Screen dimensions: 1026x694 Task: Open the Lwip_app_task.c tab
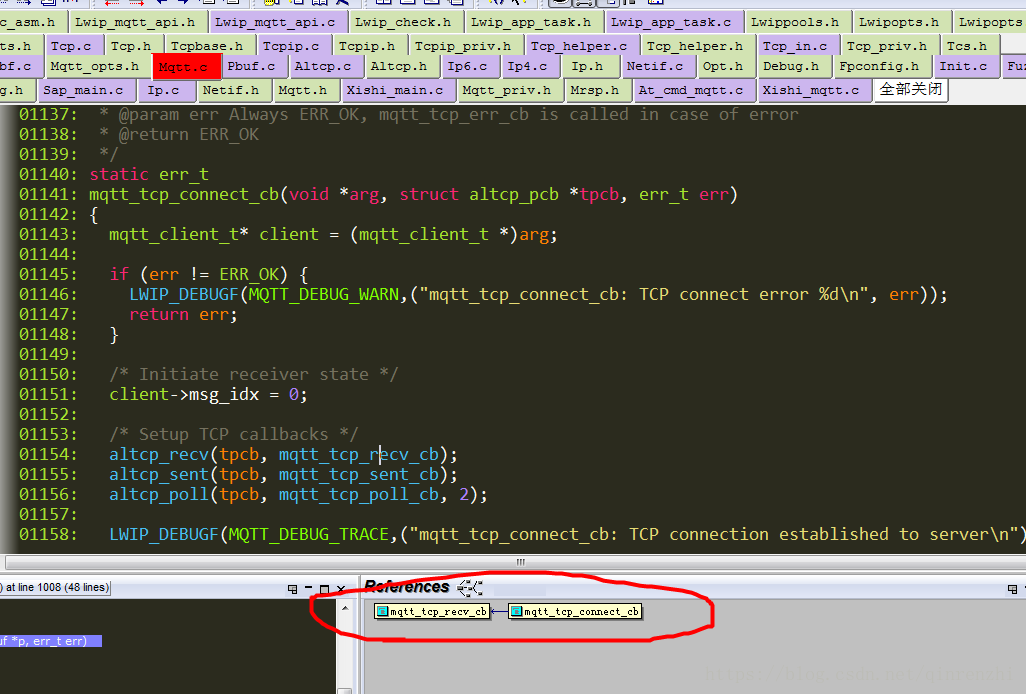tap(674, 22)
